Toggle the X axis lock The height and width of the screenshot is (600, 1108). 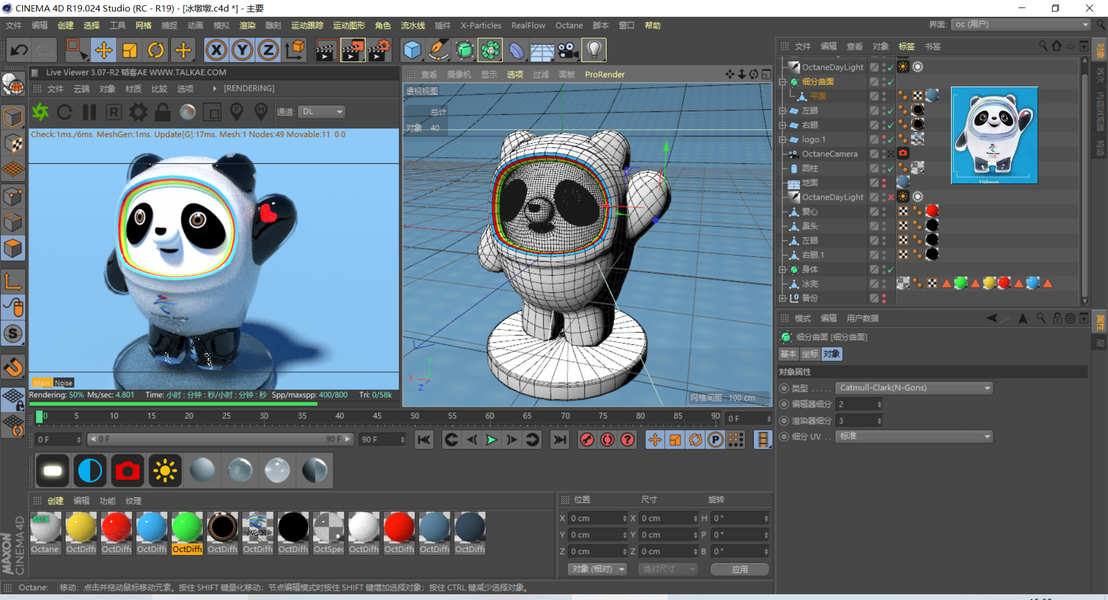click(216, 50)
